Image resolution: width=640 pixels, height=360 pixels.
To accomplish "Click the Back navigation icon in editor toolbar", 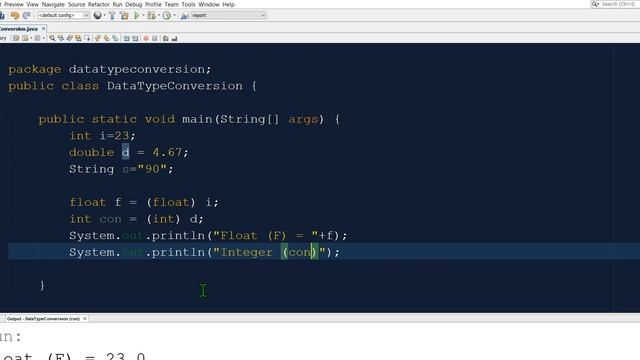I will [x=25, y=38].
